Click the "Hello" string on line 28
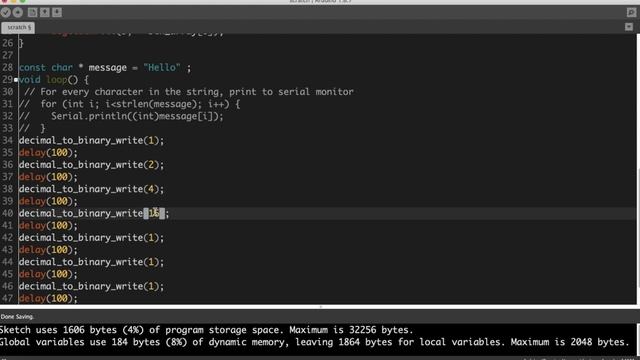Viewport: 640px width, 360px height. [x=162, y=67]
